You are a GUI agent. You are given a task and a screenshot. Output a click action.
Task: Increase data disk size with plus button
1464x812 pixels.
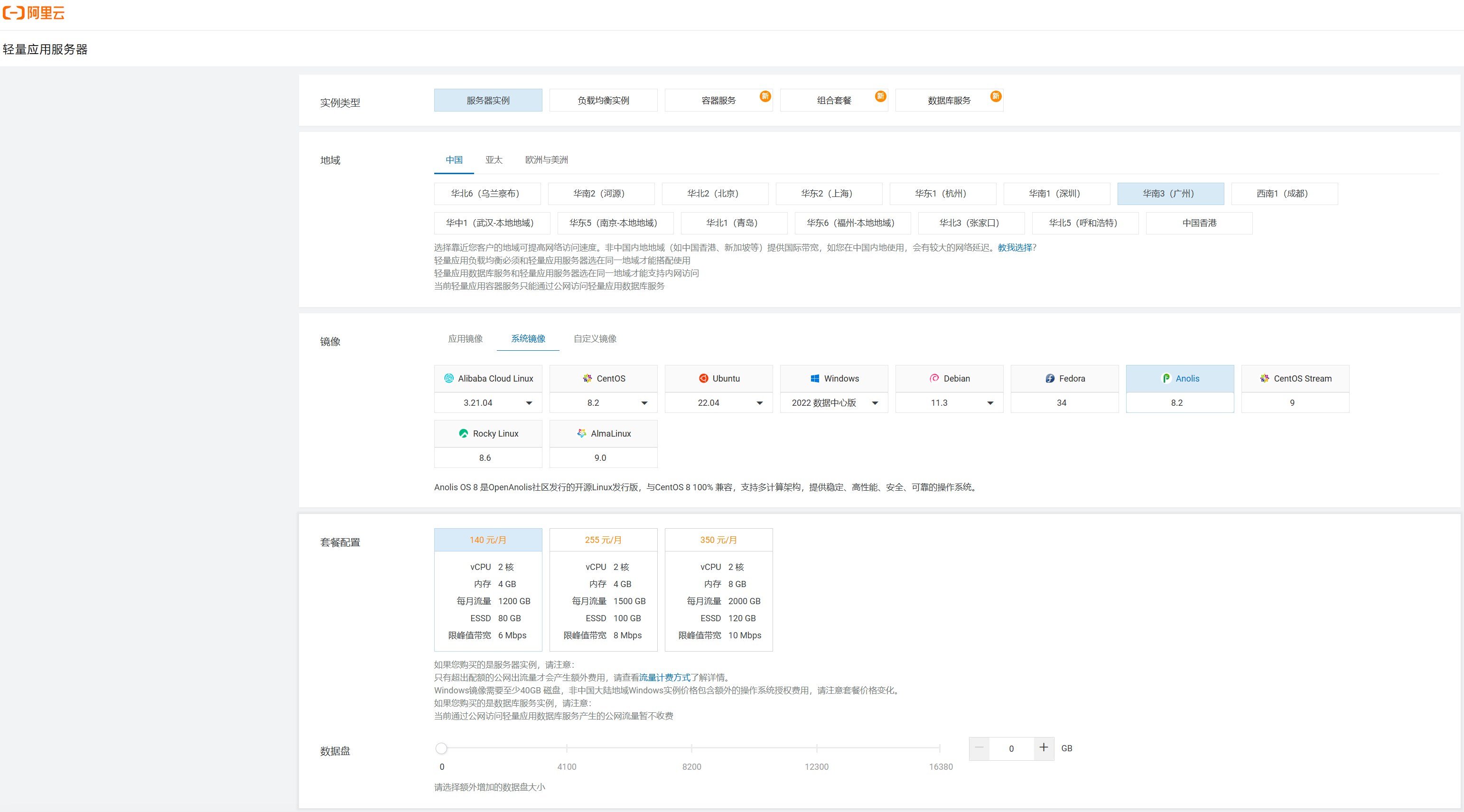1044,748
